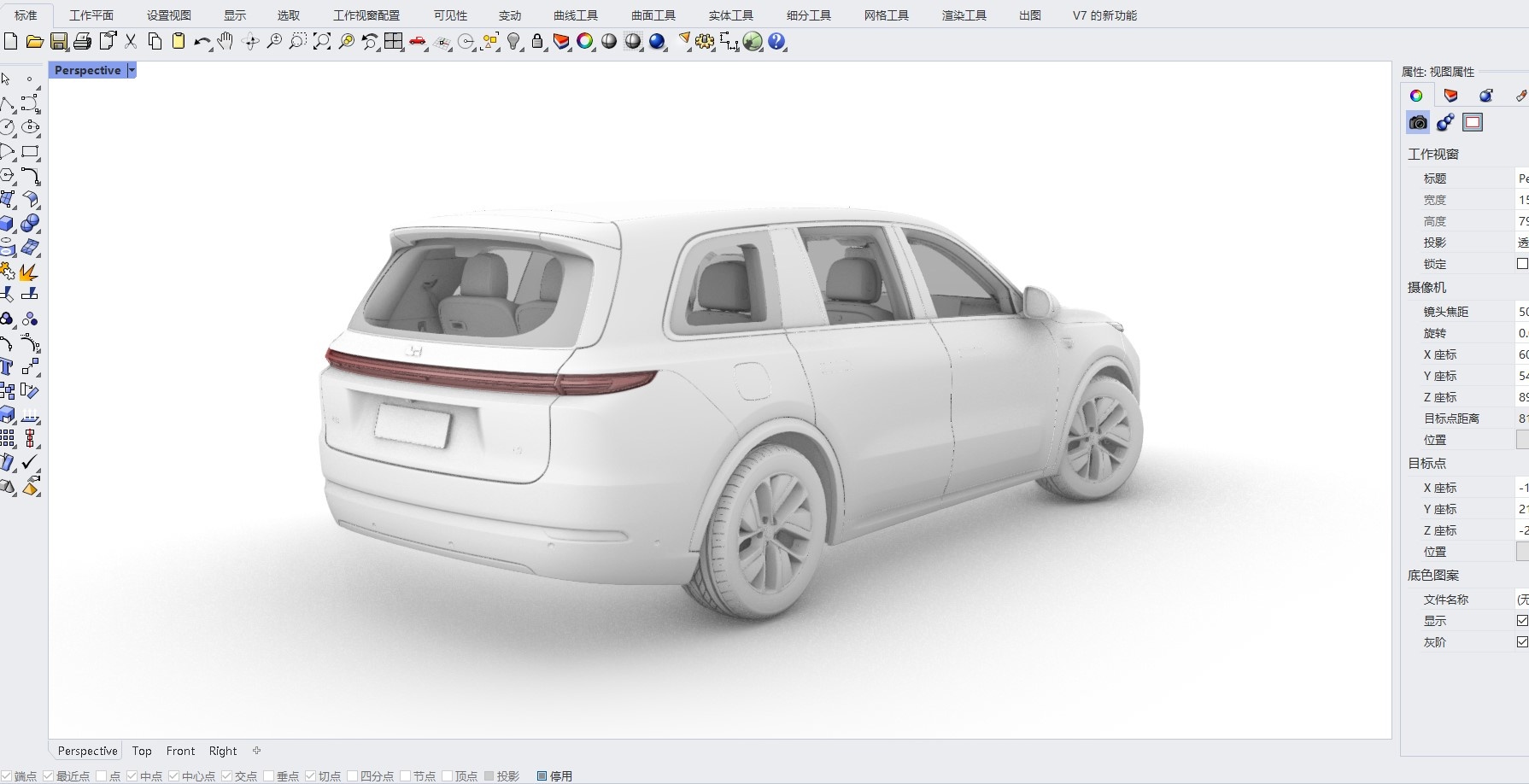Click the 文件名称 row label
The image size is (1529, 784).
pos(1446,600)
